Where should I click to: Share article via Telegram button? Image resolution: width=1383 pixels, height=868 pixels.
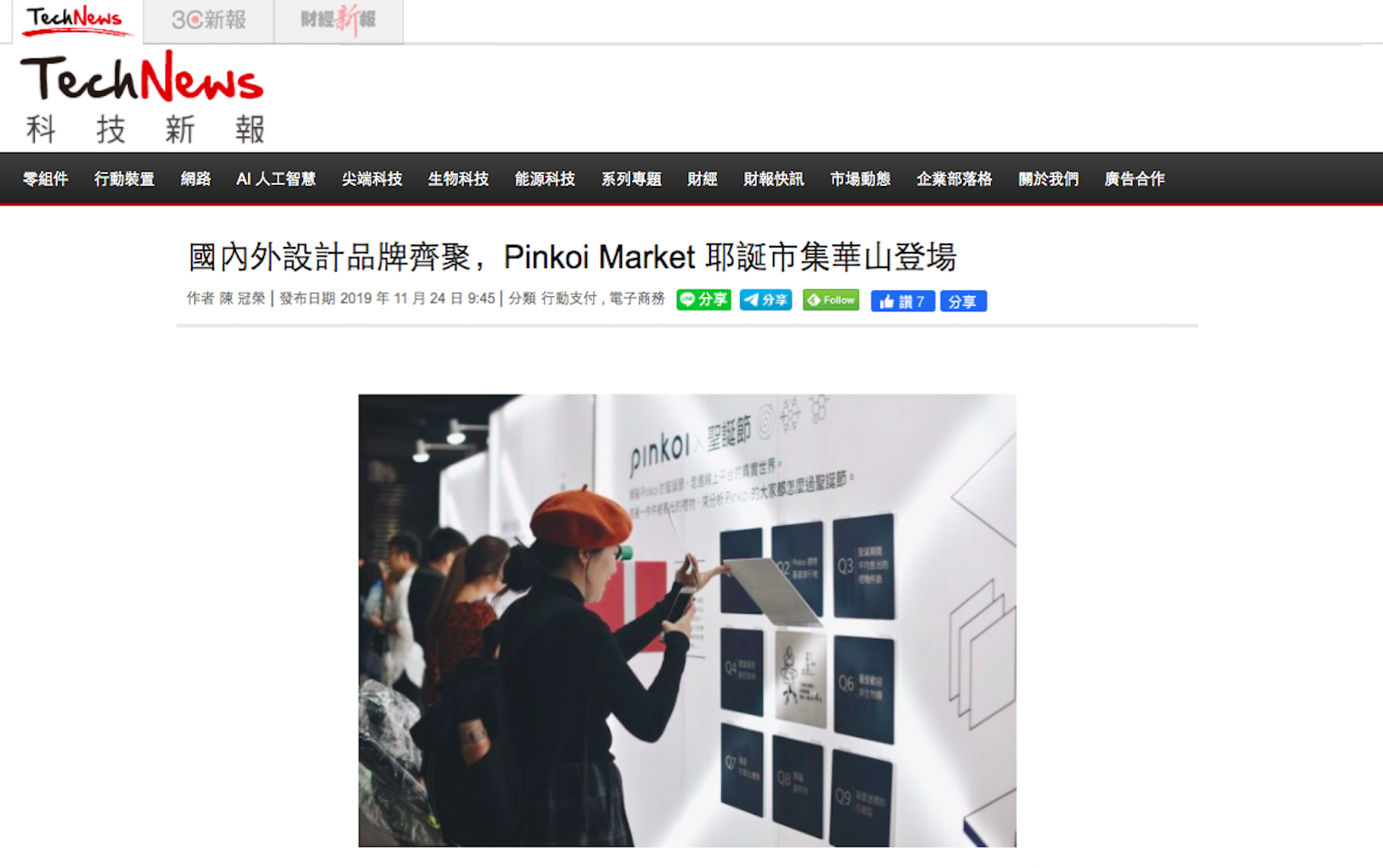[x=765, y=300]
